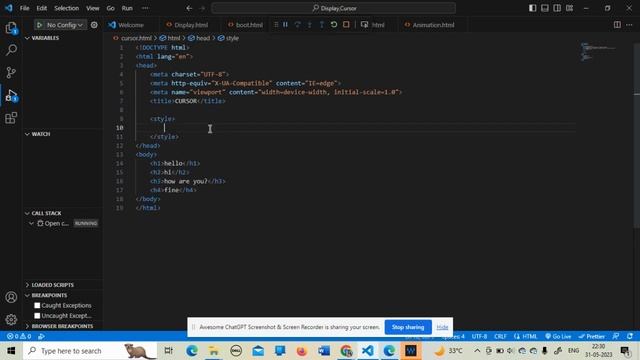The image size is (640, 360).
Task: Open the Search view in activity bar
Action: point(11,50)
